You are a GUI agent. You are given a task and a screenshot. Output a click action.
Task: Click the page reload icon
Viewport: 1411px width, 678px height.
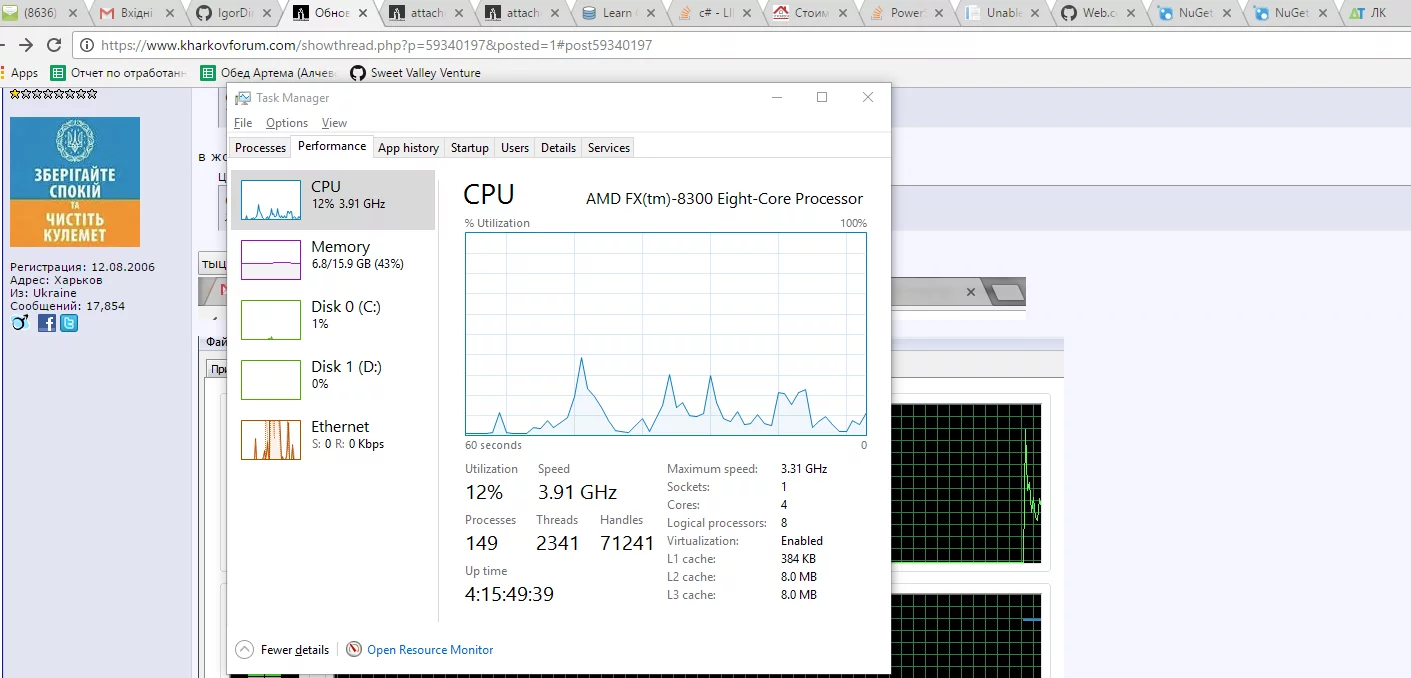click(54, 45)
